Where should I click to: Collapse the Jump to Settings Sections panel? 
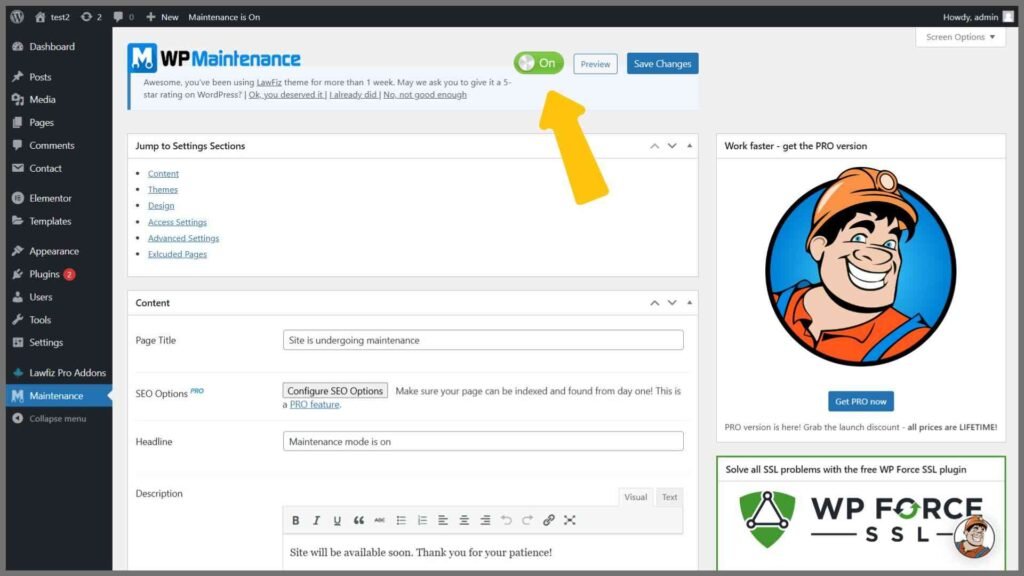[x=690, y=146]
